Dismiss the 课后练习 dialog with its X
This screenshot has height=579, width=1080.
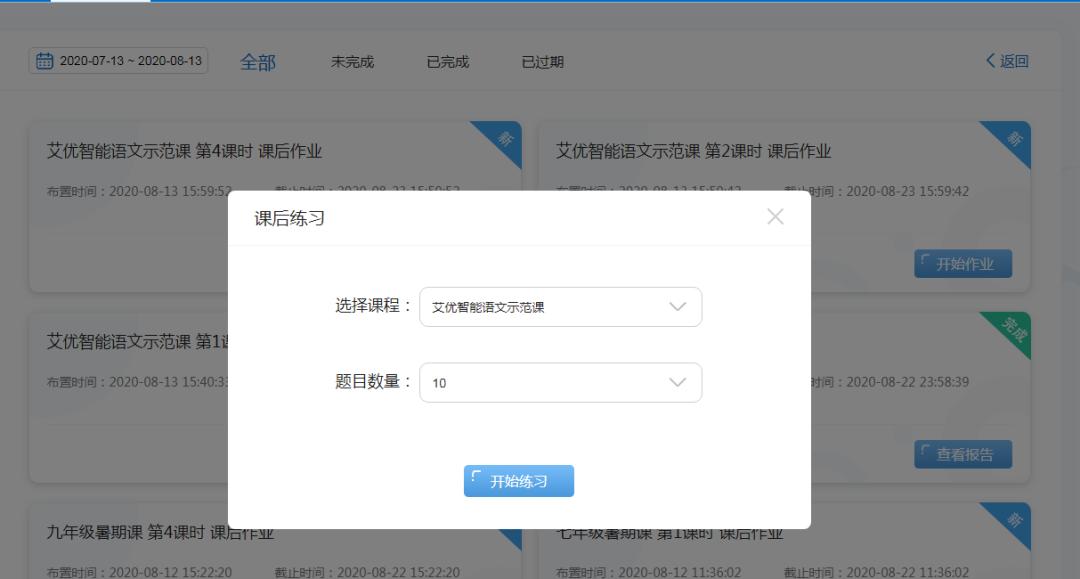click(775, 216)
